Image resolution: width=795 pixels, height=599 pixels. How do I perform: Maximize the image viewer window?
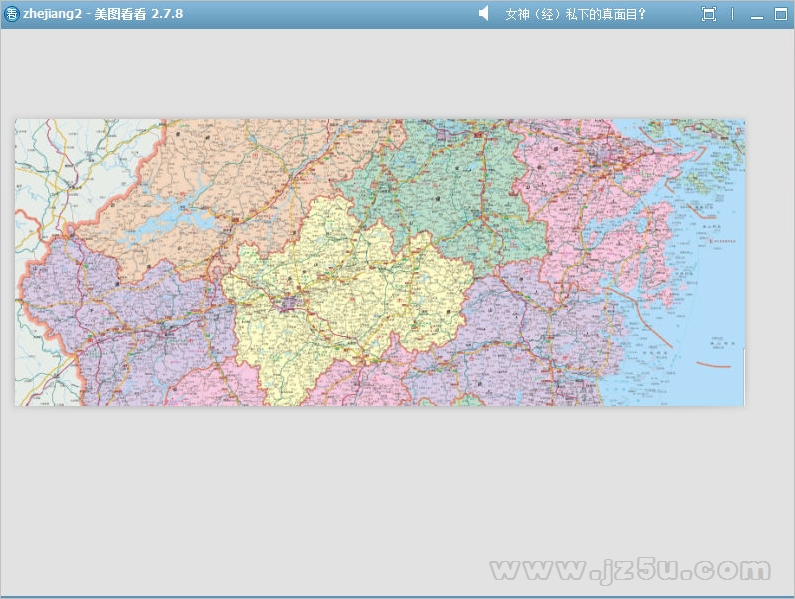click(x=781, y=14)
